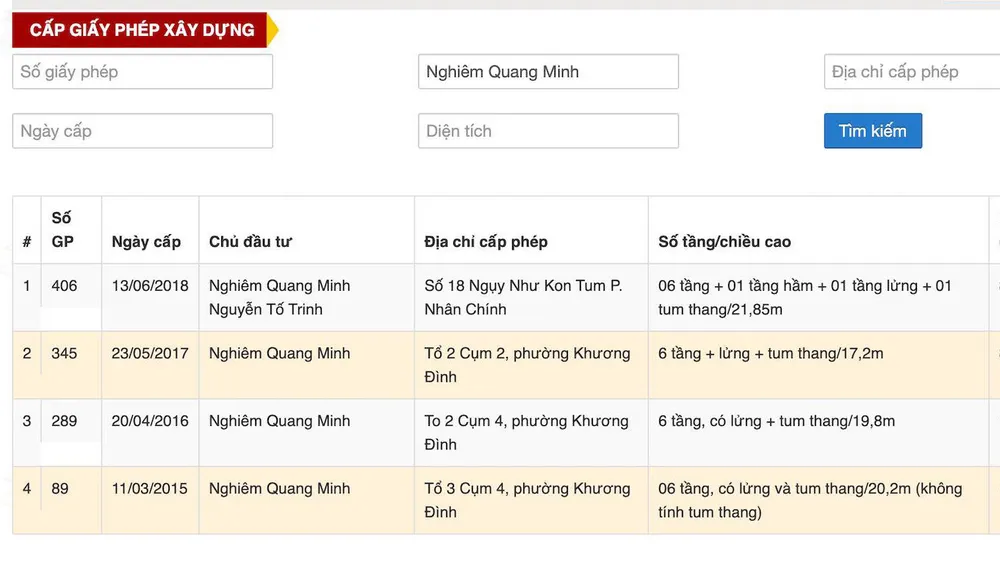1000x569 pixels.
Task: Click the date 20/04/2016
Action: pos(150,421)
